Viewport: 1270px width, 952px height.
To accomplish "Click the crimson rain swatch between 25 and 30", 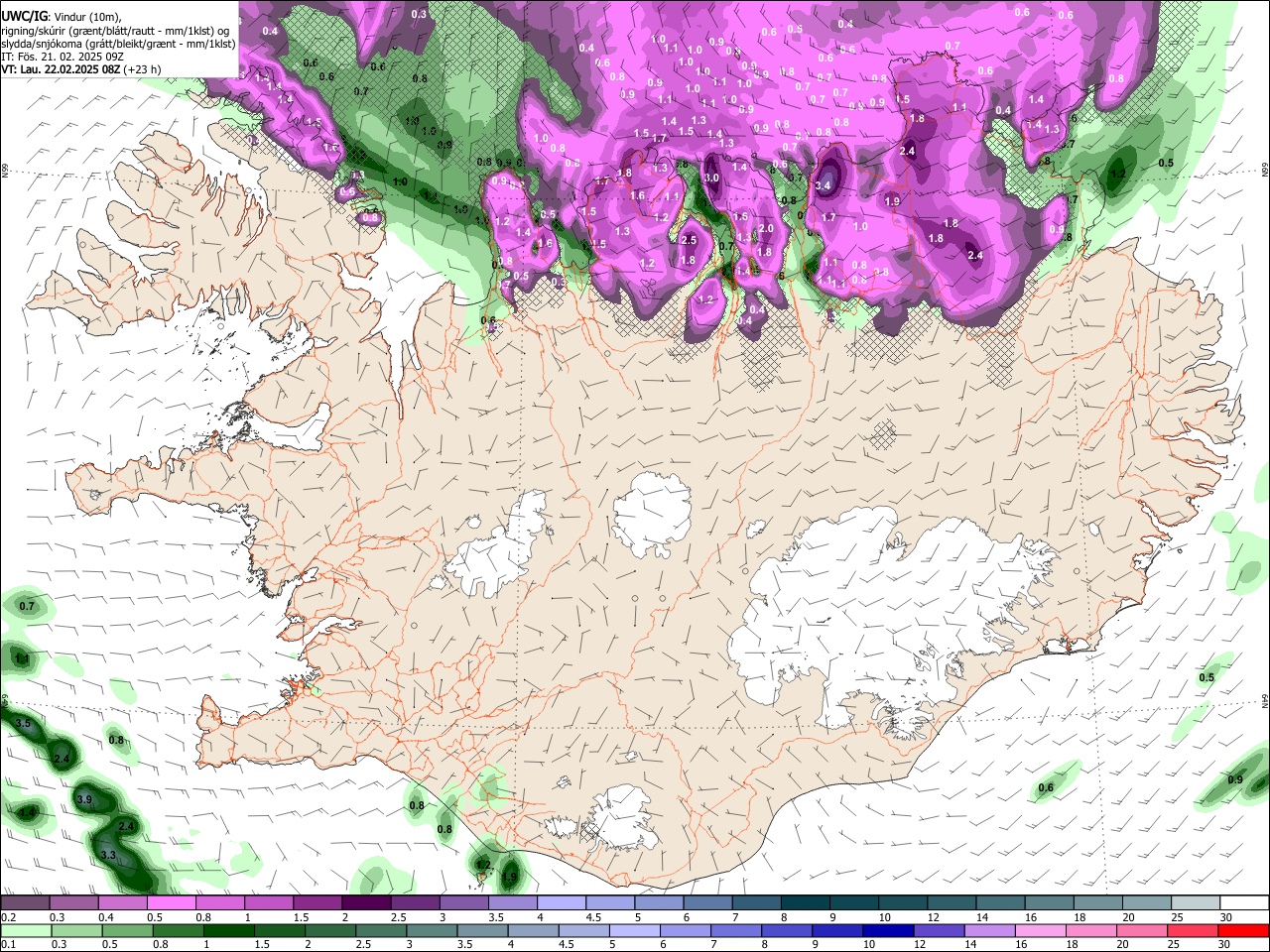I will coord(1193,931).
